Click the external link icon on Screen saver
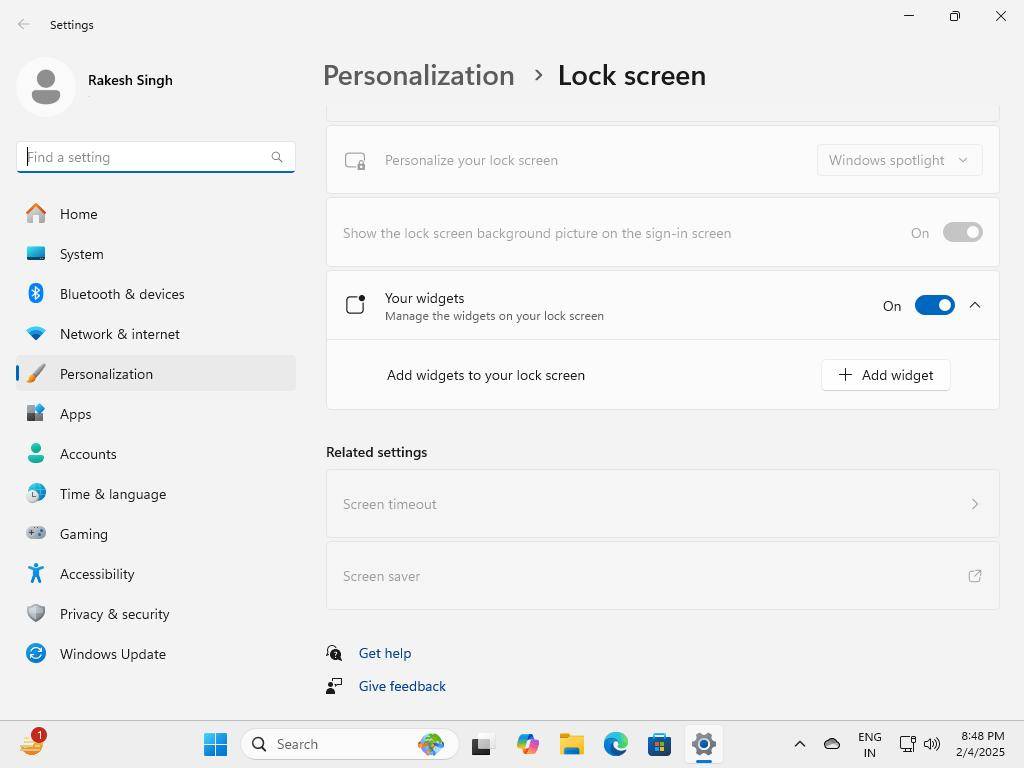1024x768 pixels. 974,575
